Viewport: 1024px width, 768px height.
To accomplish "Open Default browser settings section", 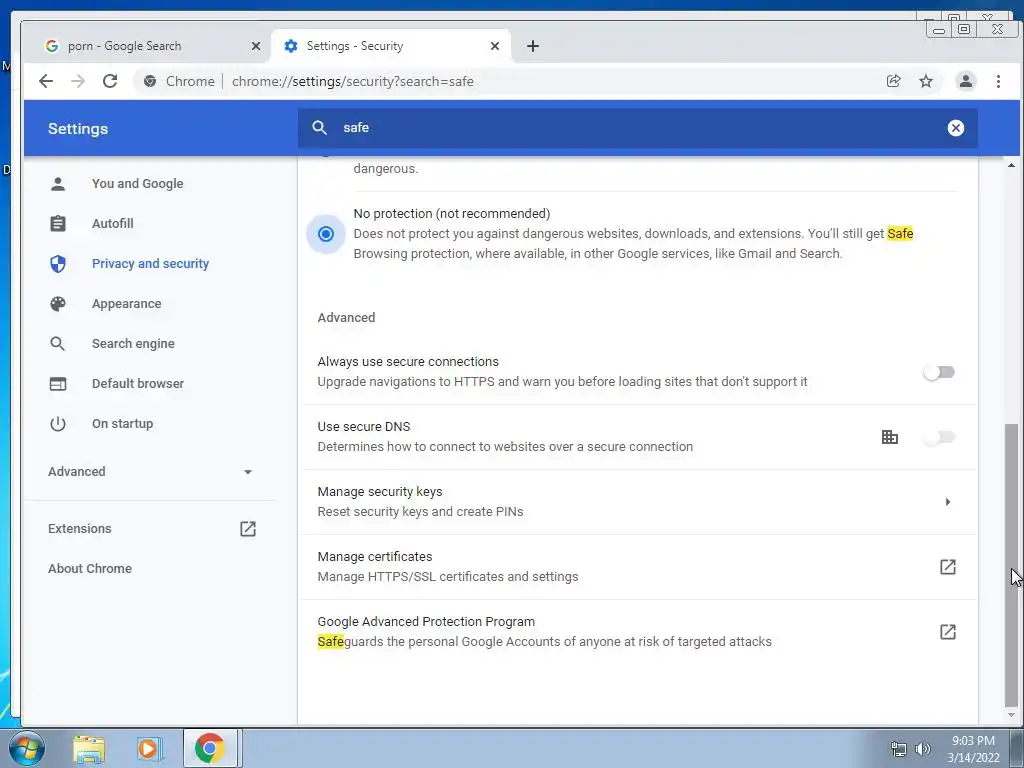I will tap(138, 383).
